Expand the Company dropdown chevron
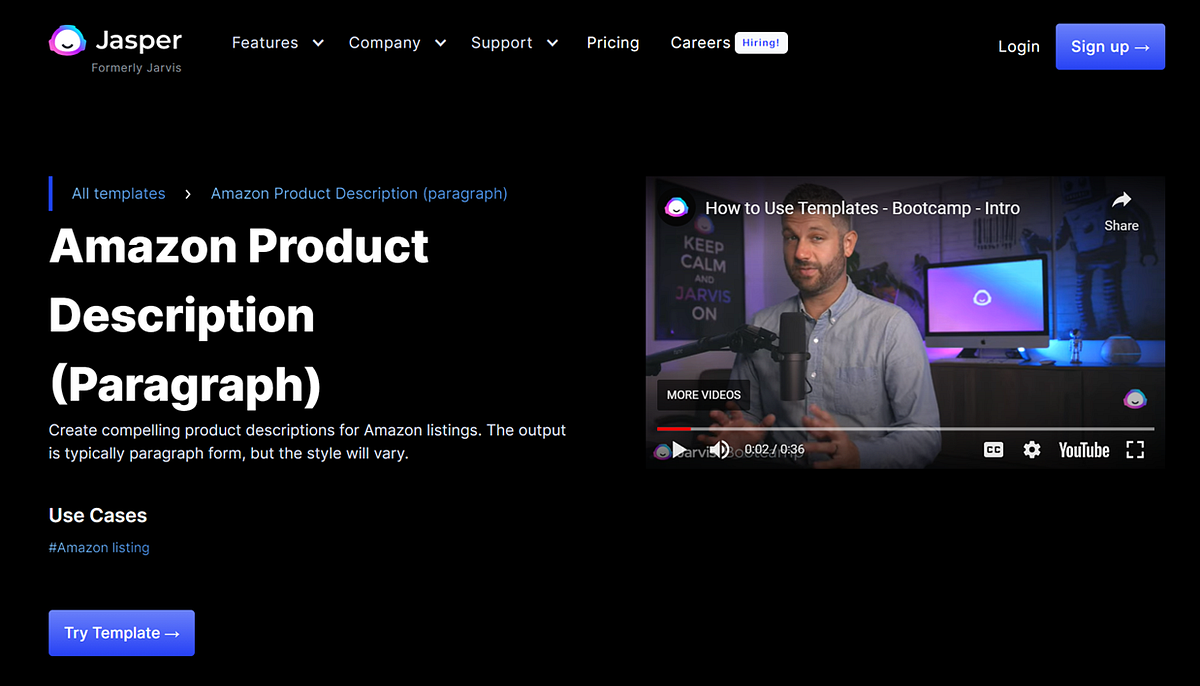Screen dimensions: 1200x686 click(440, 43)
